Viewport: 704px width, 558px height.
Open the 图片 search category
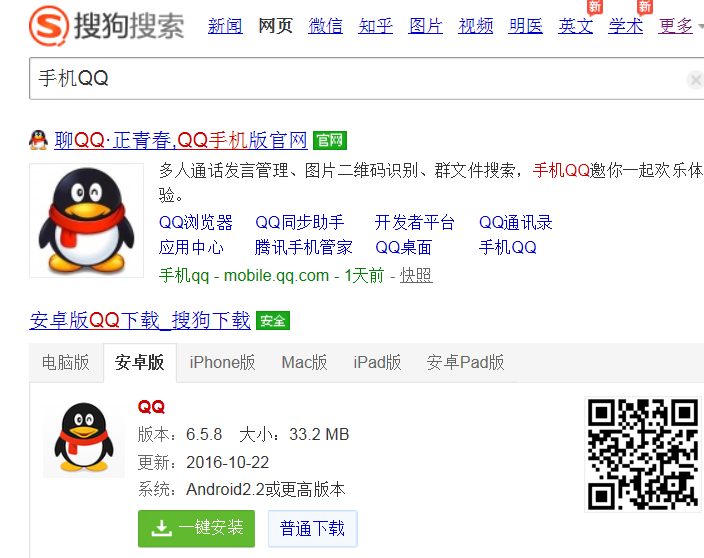point(426,26)
